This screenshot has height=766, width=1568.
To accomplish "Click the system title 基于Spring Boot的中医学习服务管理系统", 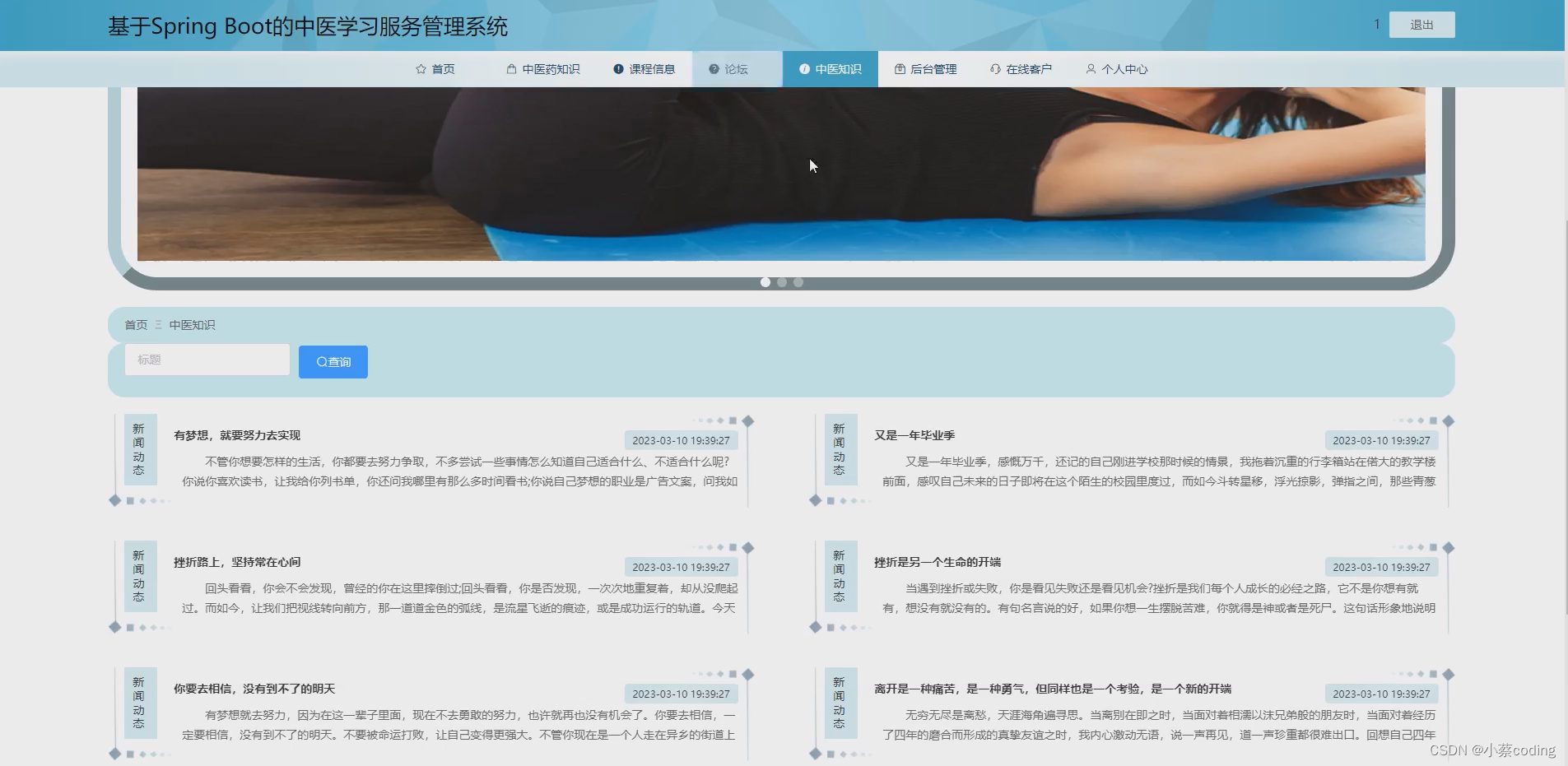I will click(x=308, y=26).
